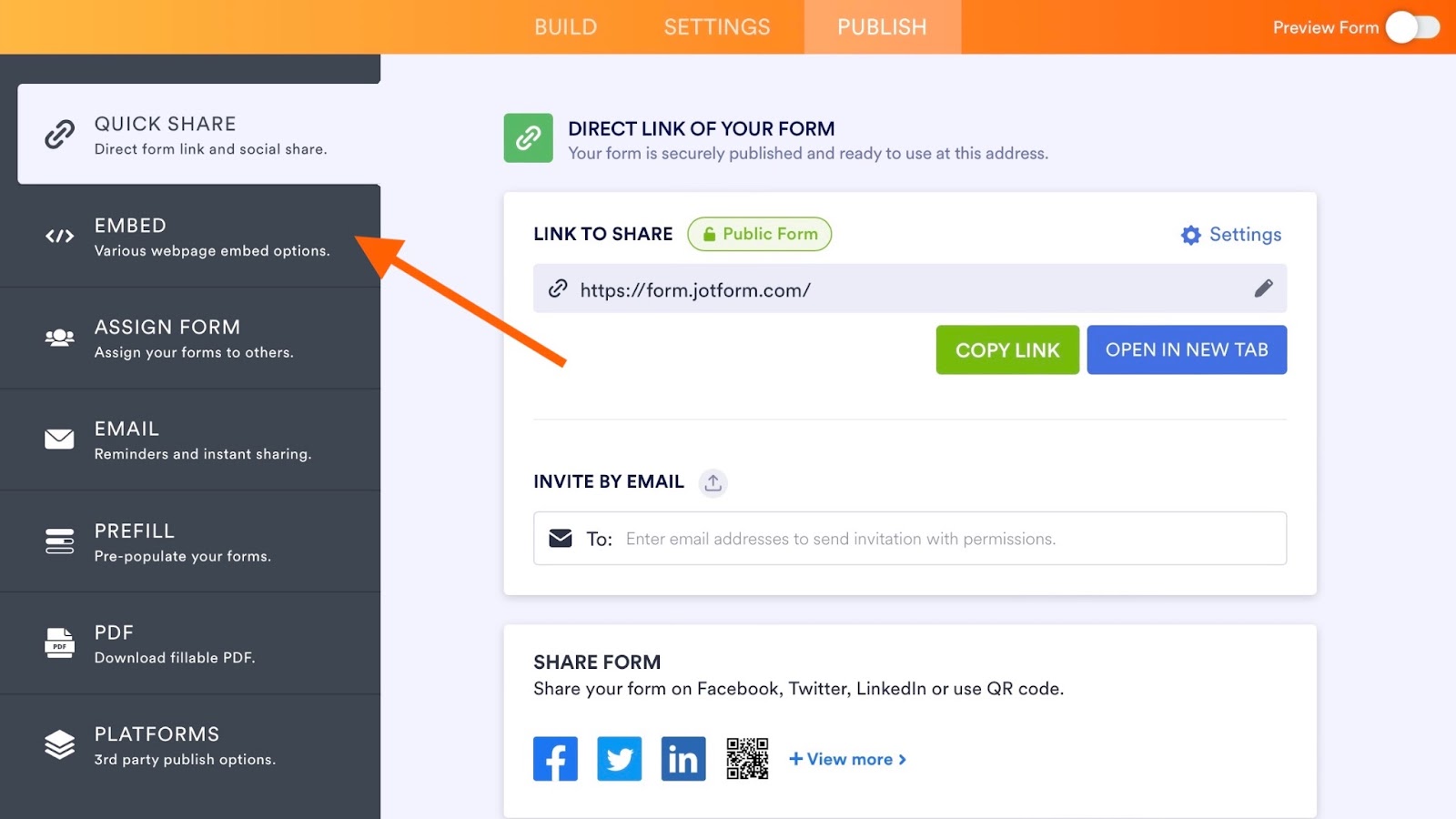
Task: Open the QR code icon
Action: click(x=747, y=759)
